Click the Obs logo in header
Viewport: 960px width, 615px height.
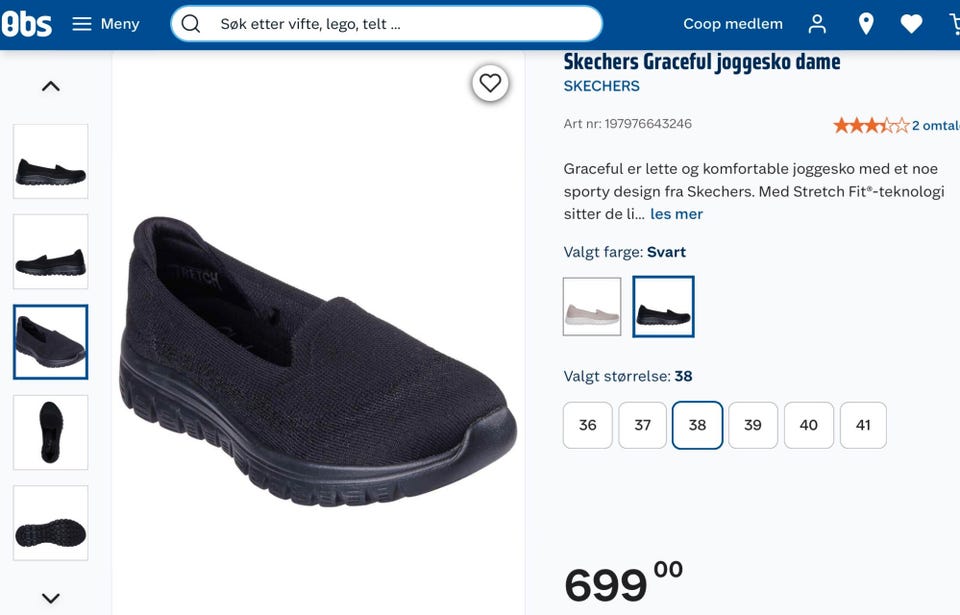(x=26, y=25)
